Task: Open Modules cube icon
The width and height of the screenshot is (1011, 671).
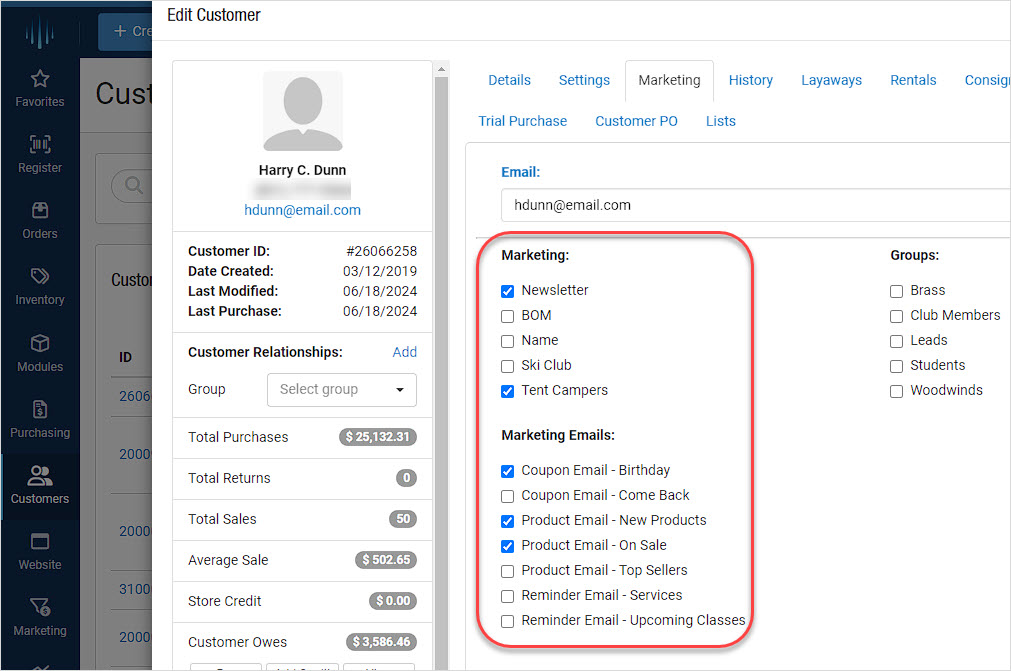Action: click(x=40, y=344)
